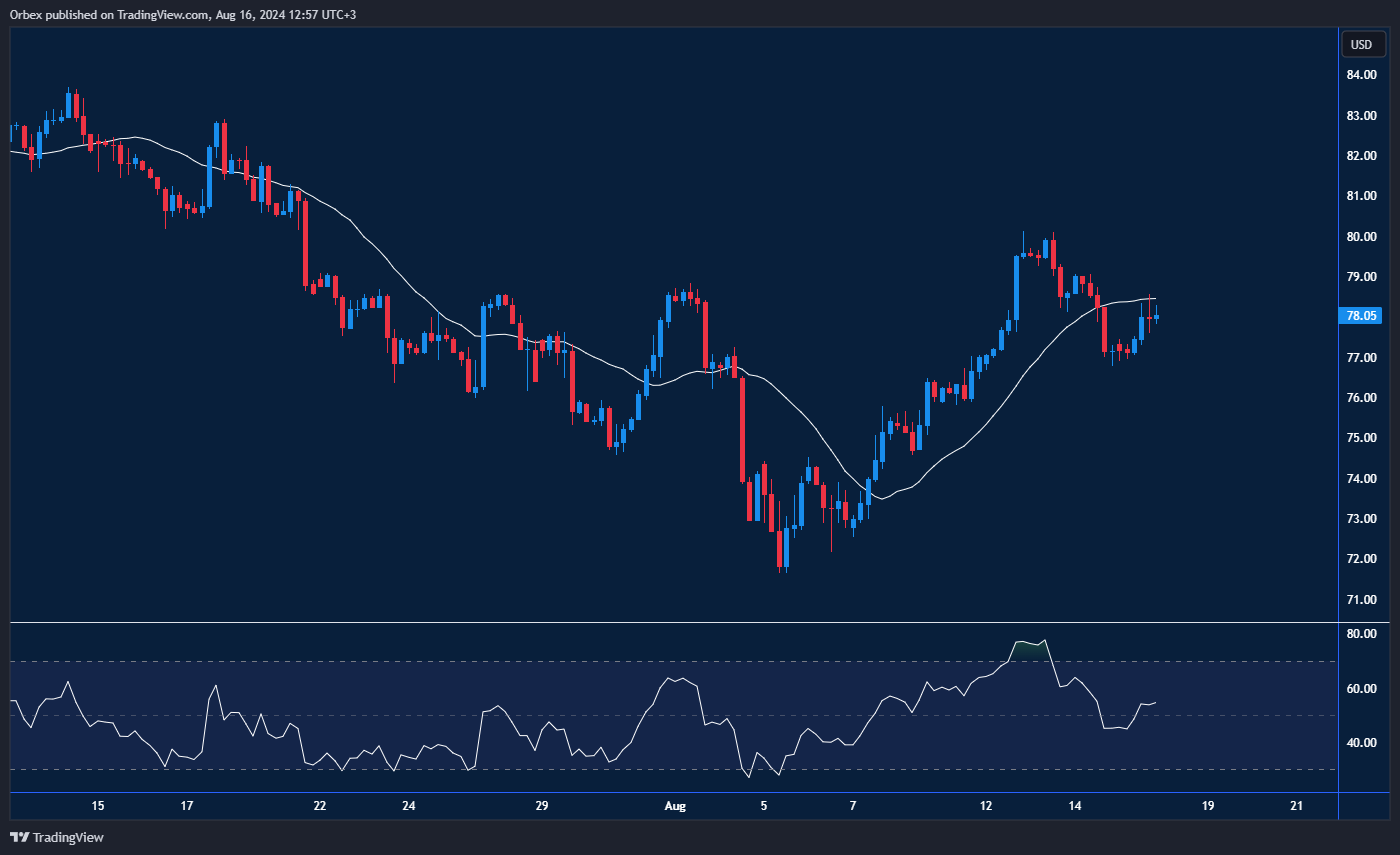Click the TradingView logo glyph bottom left
Viewport: 1400px width, 855px height.
click(x=17, y=837)
